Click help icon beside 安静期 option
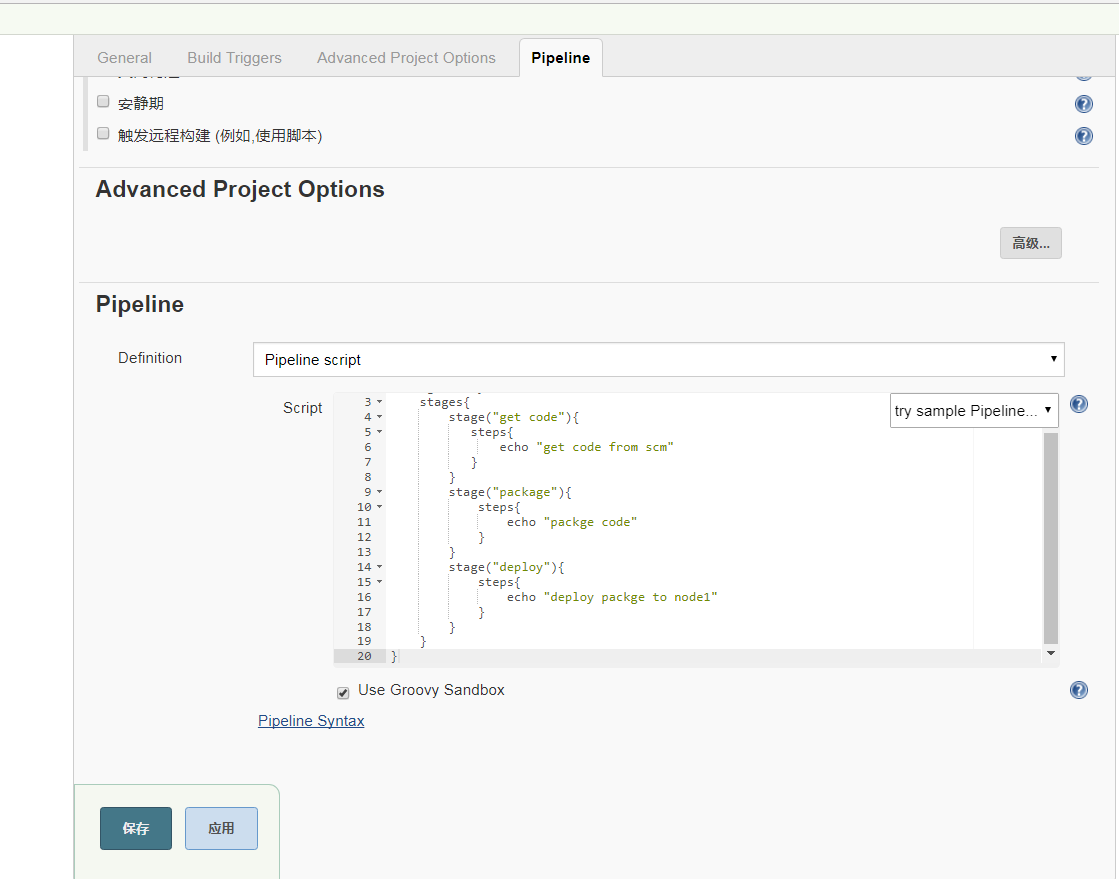Screen dimensions: 1119x879 coord(1083,104)
